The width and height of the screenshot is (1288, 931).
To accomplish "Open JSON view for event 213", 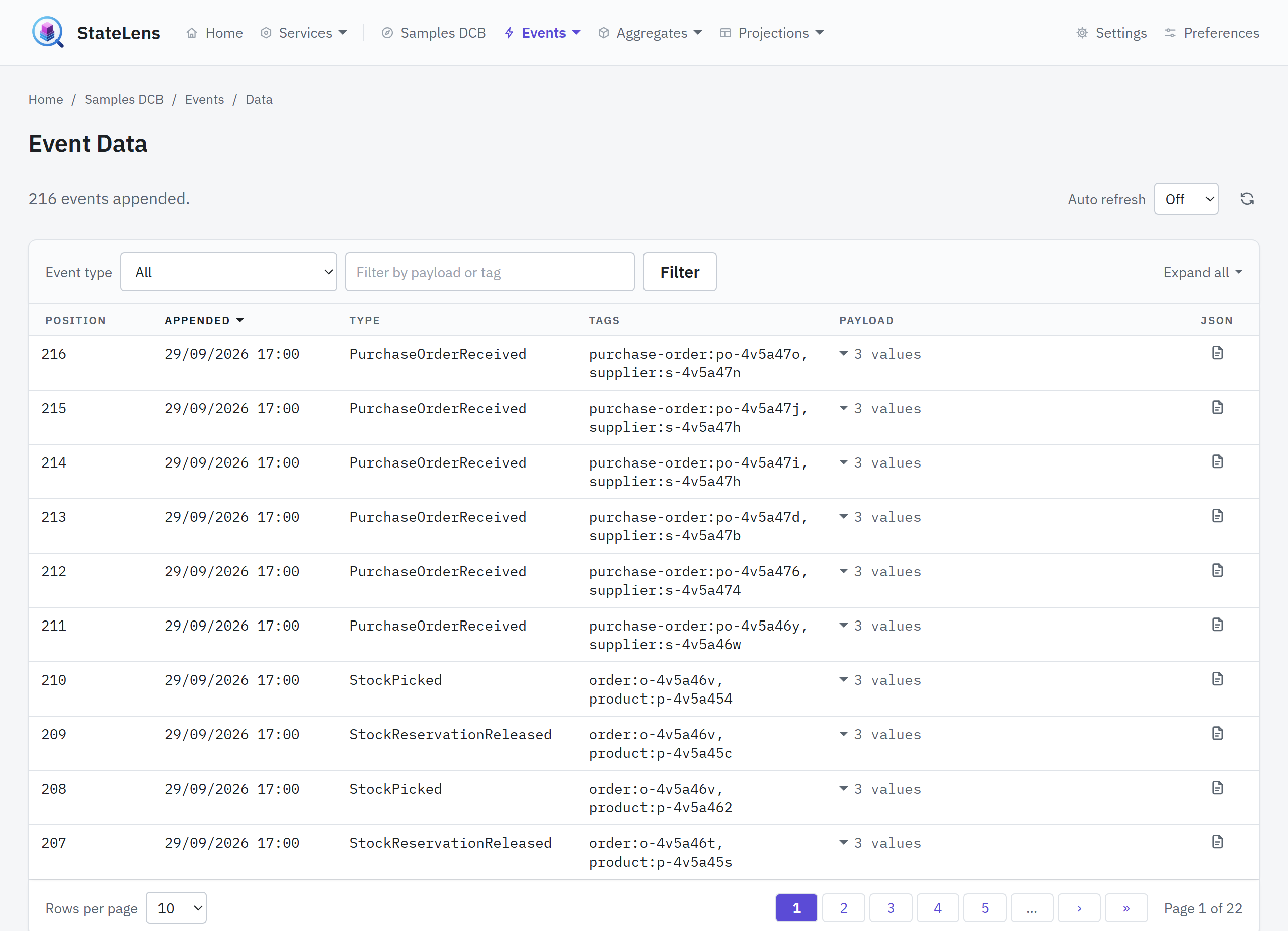I will (1217, 516).
